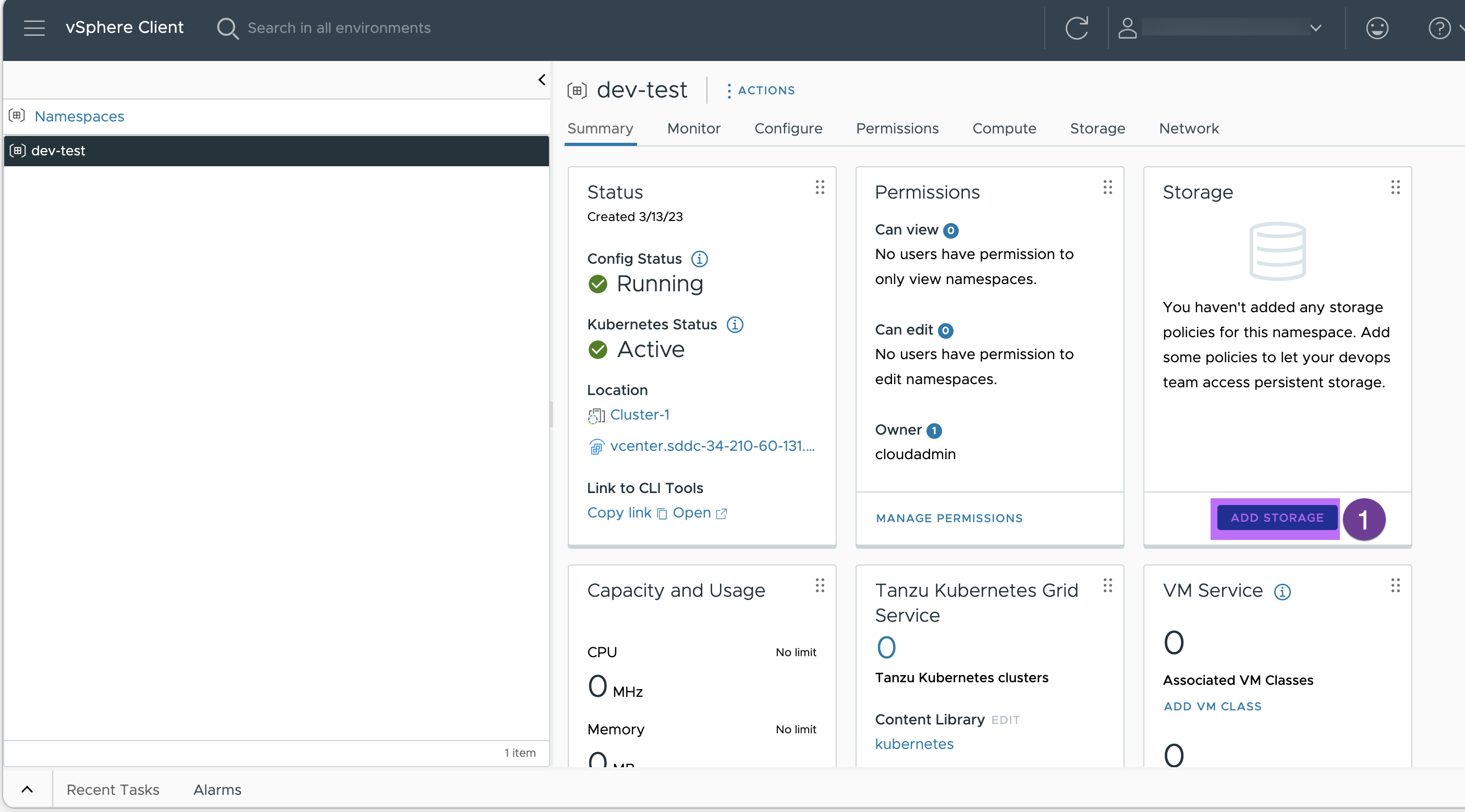
Task: Click the Kubernetes Status info icon
Action: point(735,324)
